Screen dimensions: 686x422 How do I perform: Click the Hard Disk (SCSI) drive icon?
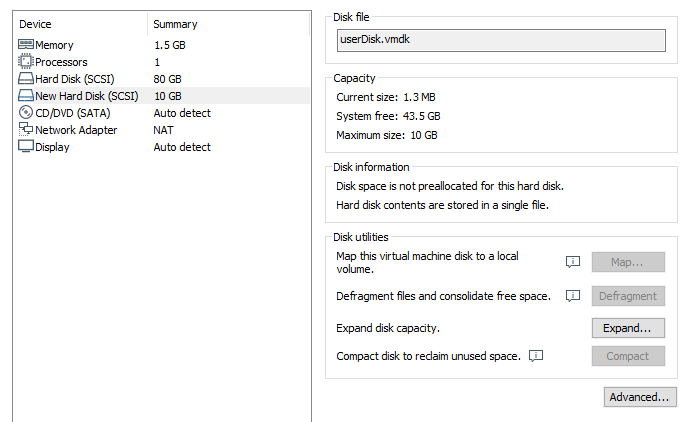tap(26, 79)
